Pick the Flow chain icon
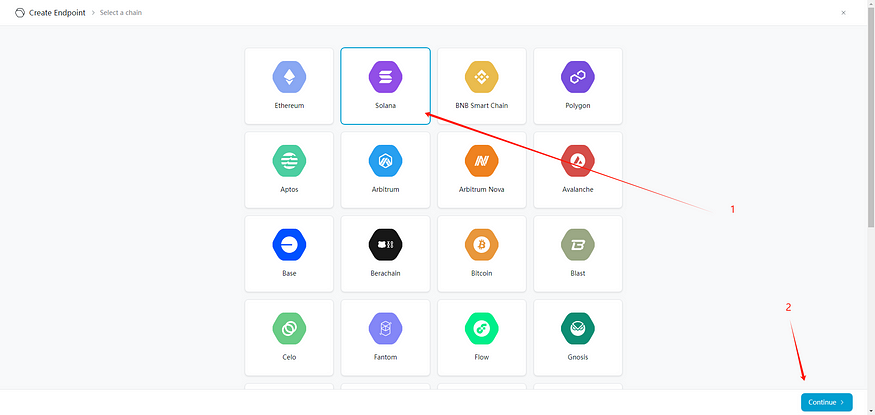 click(482, 329)
